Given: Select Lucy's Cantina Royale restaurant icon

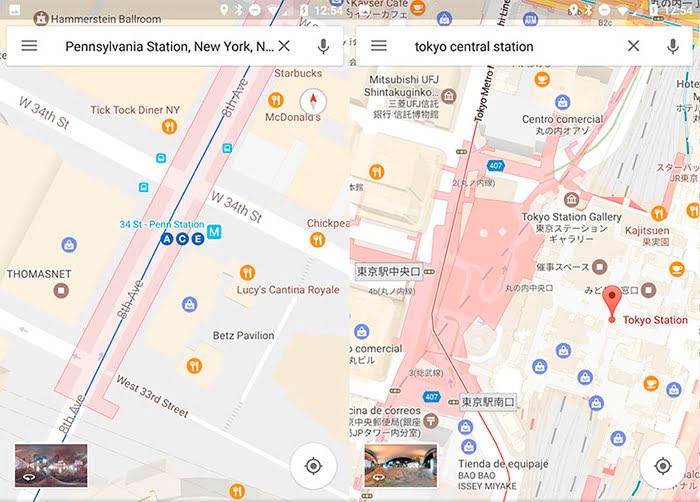Looking at the screenshot, I should tap(247, 272).
